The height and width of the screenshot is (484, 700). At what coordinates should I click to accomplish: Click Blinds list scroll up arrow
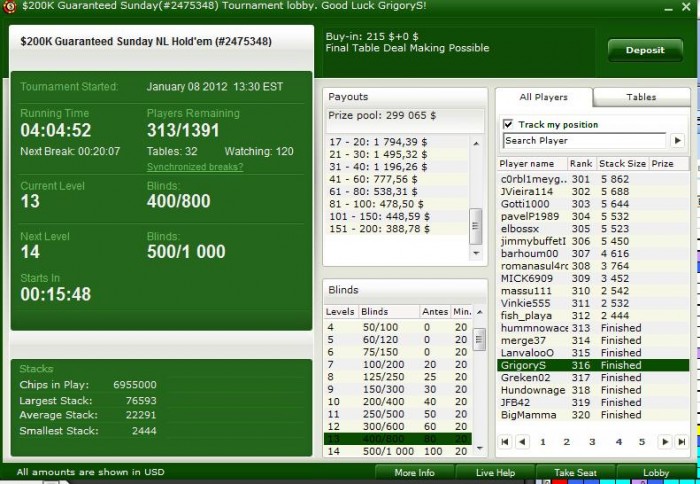(x=479, y=312)
